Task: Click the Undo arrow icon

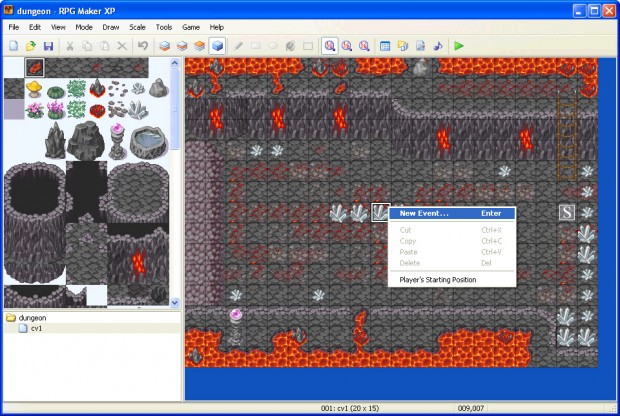Action: tap(143, 46)
